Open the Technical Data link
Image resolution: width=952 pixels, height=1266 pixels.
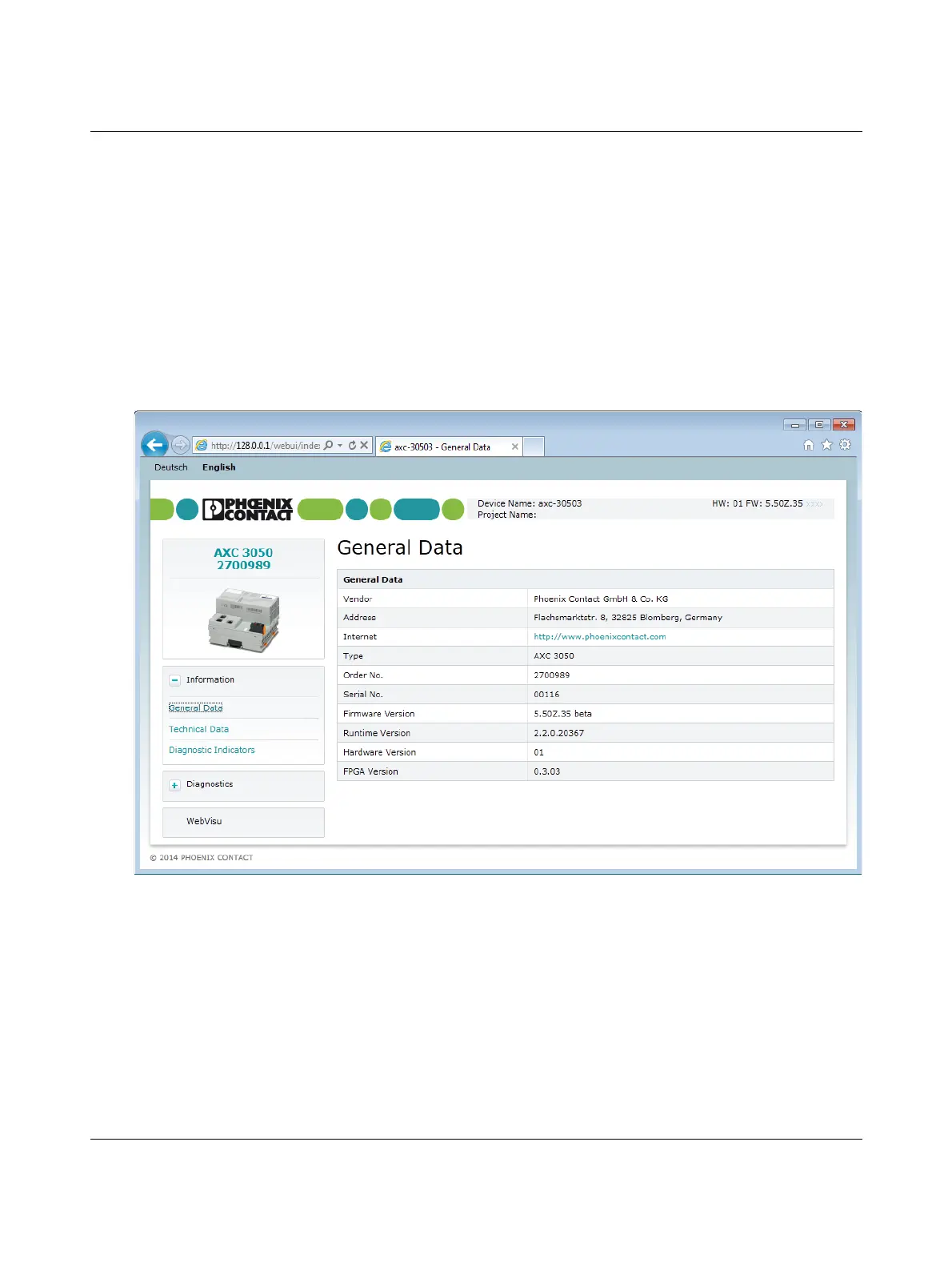pos(198,729)
